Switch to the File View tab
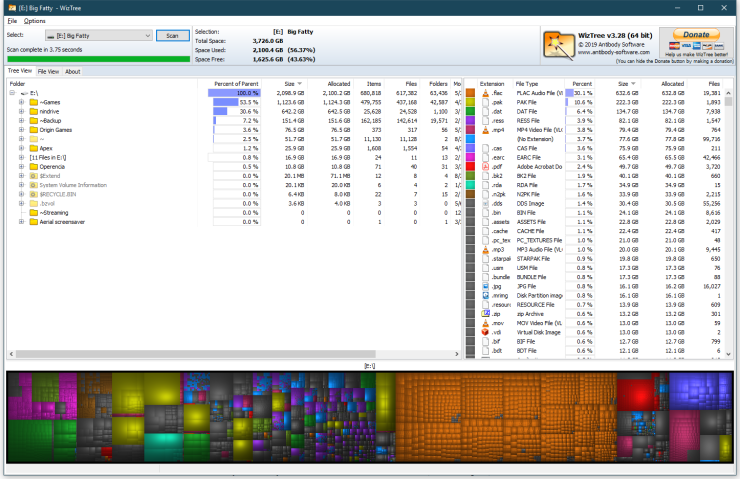740x479 pixels. click(48, 72)
